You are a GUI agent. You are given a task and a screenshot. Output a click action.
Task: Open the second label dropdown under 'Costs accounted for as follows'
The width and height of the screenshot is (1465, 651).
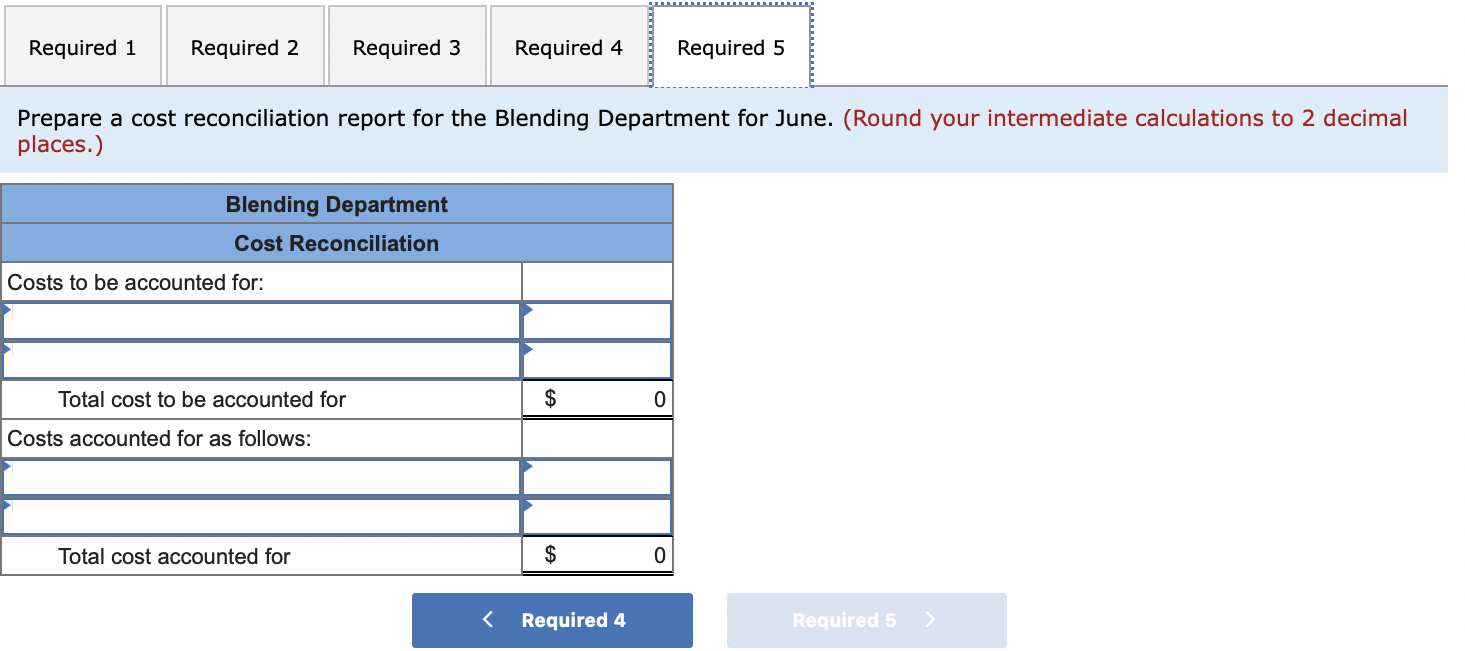pyautogui.click(x=260, y=516)
